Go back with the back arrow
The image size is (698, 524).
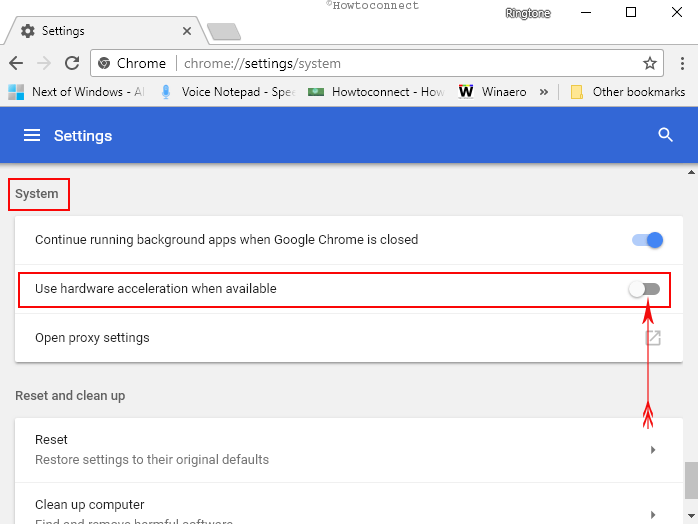pos(16,63)
